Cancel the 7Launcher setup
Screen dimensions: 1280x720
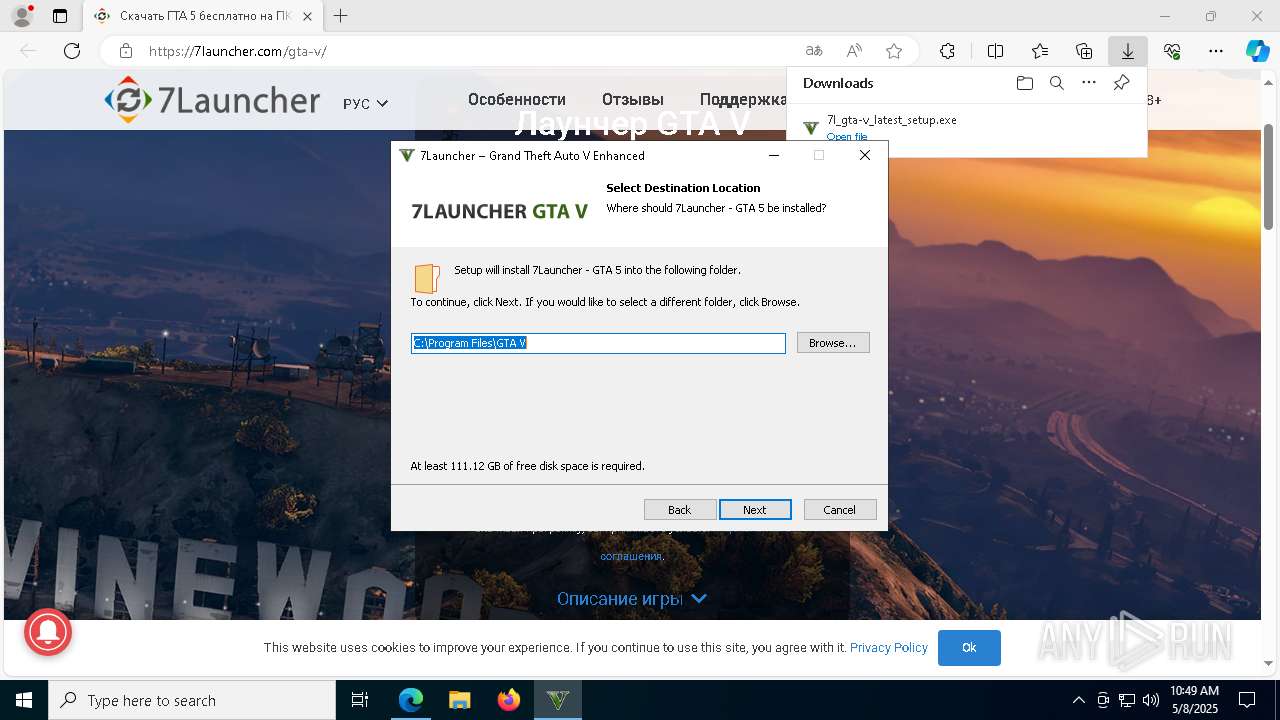coord(840,510)
